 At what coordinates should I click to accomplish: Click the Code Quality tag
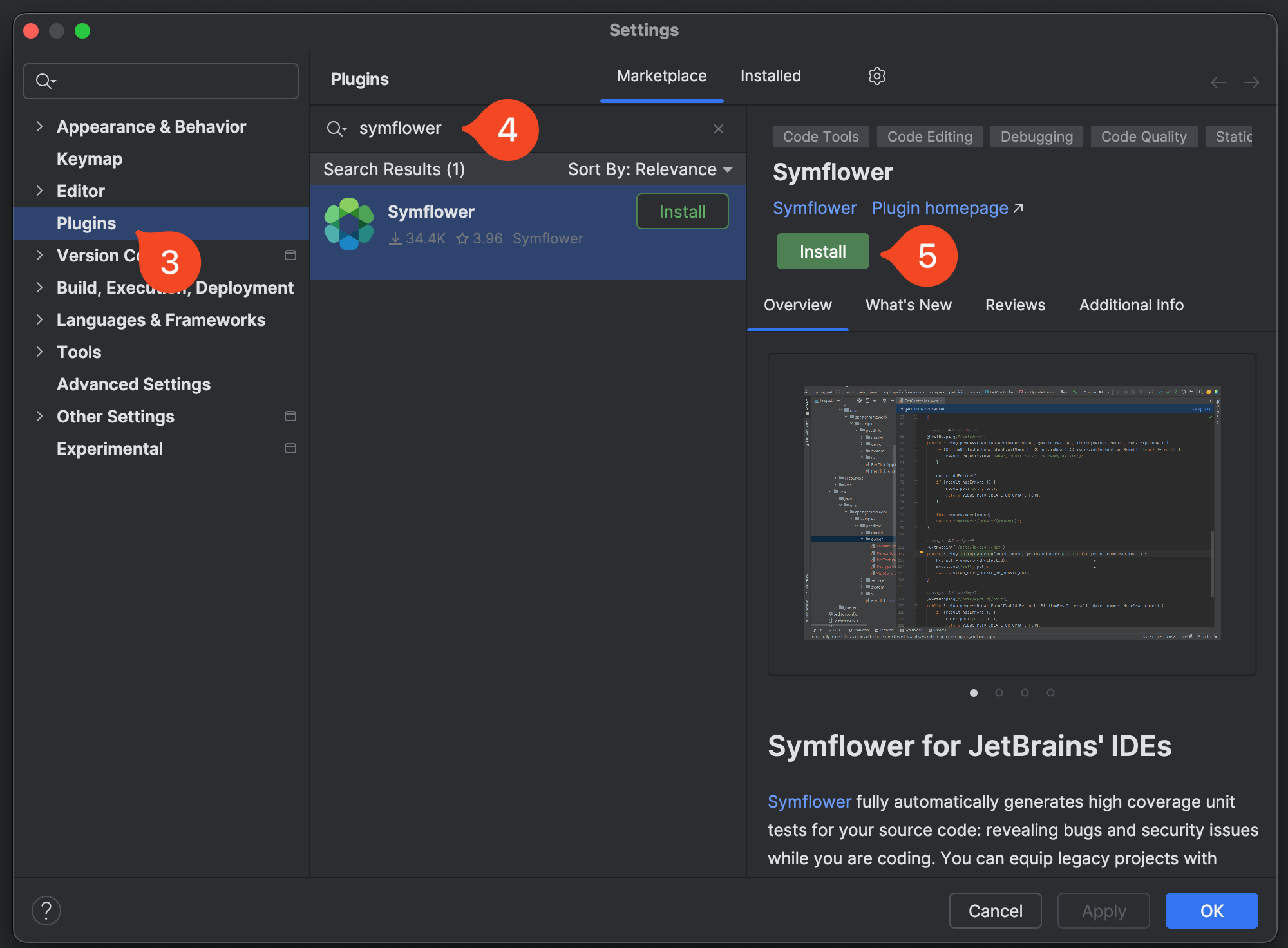[x=1144, y=137]
